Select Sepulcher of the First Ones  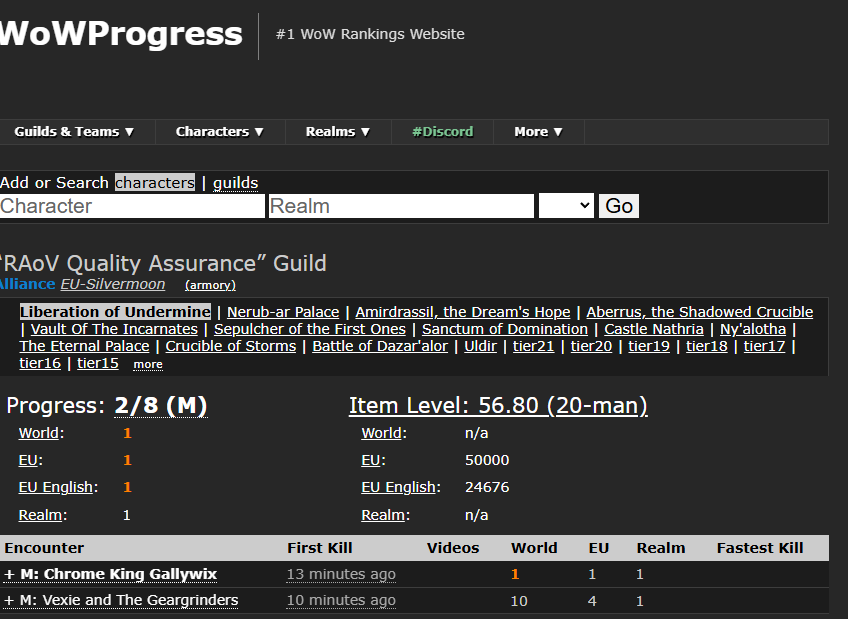[310, 329]
